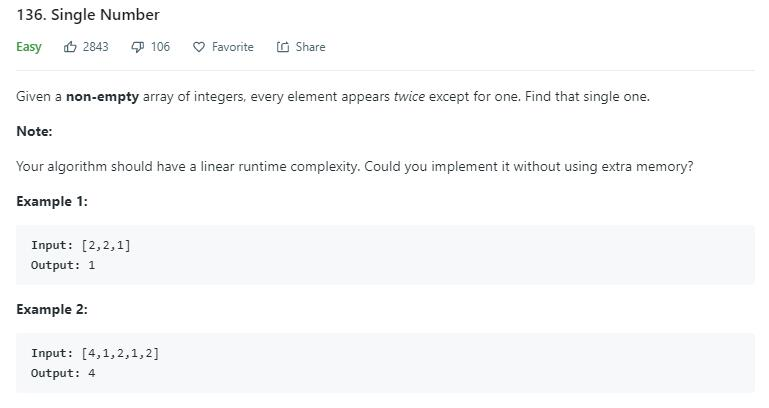Click the Output: 4 code line
Viewport: 769px width, 408px height.
tap(63, 373)
